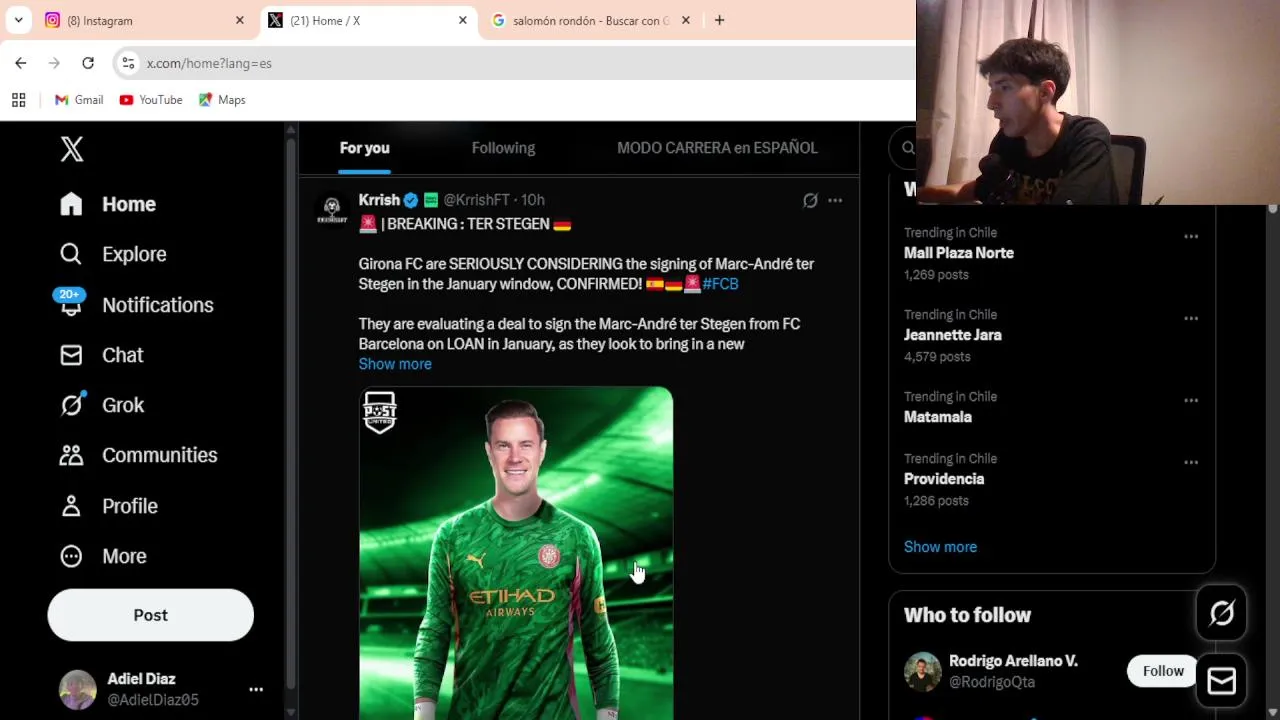The height and width of the screenshot is (720, 1280).
Task: Open account menu dots beside Adiel Diaz
Action: pyautogui.click(x=256, y=689)
